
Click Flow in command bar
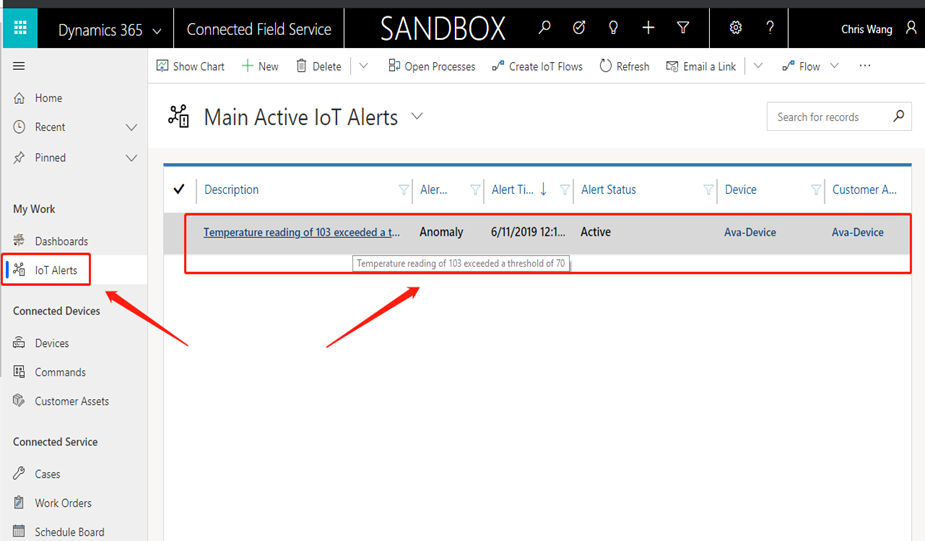tap(801, 66)
